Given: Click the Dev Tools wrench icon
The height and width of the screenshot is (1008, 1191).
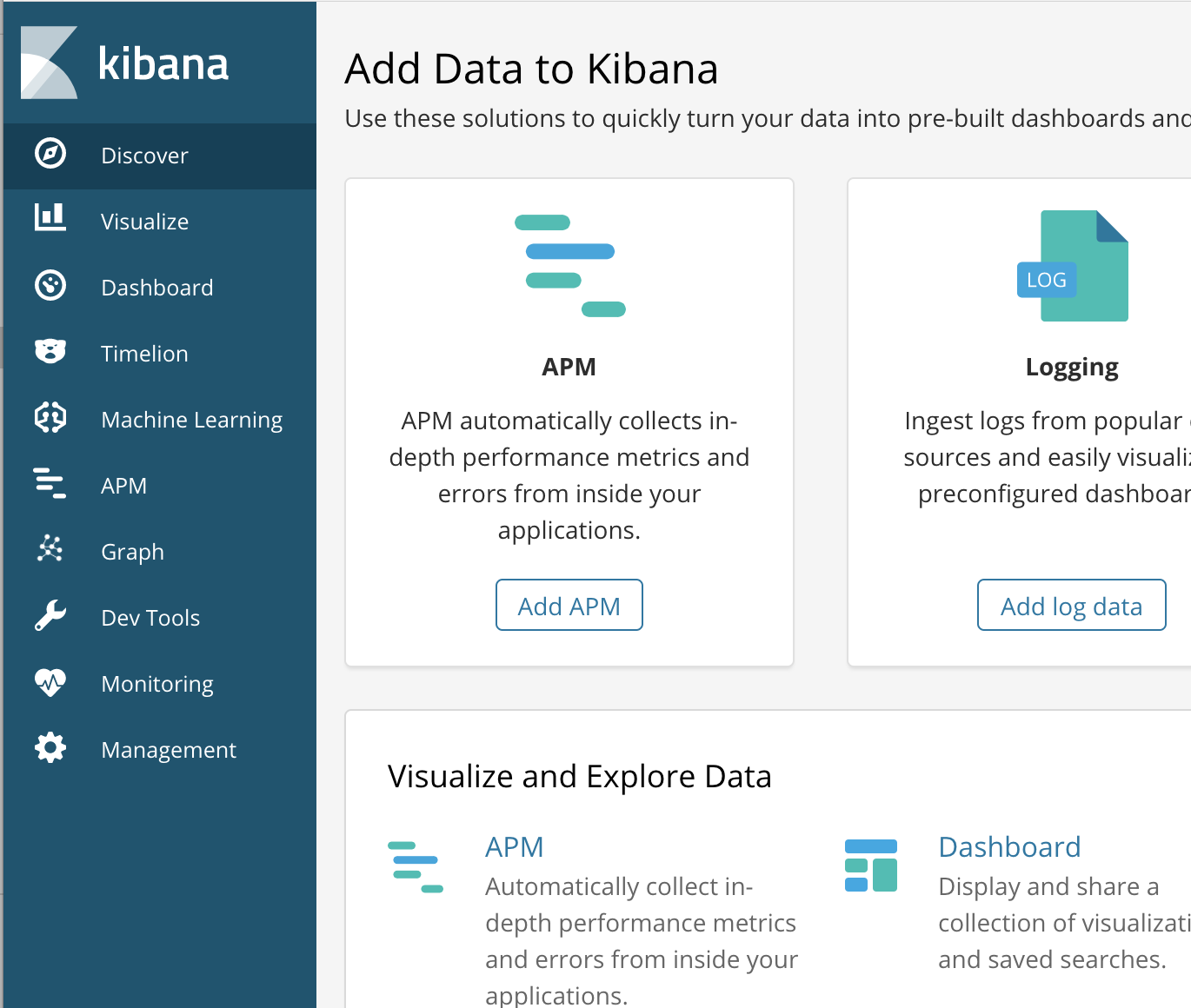Looking at the screenshot, I should (x=50, y=615).
